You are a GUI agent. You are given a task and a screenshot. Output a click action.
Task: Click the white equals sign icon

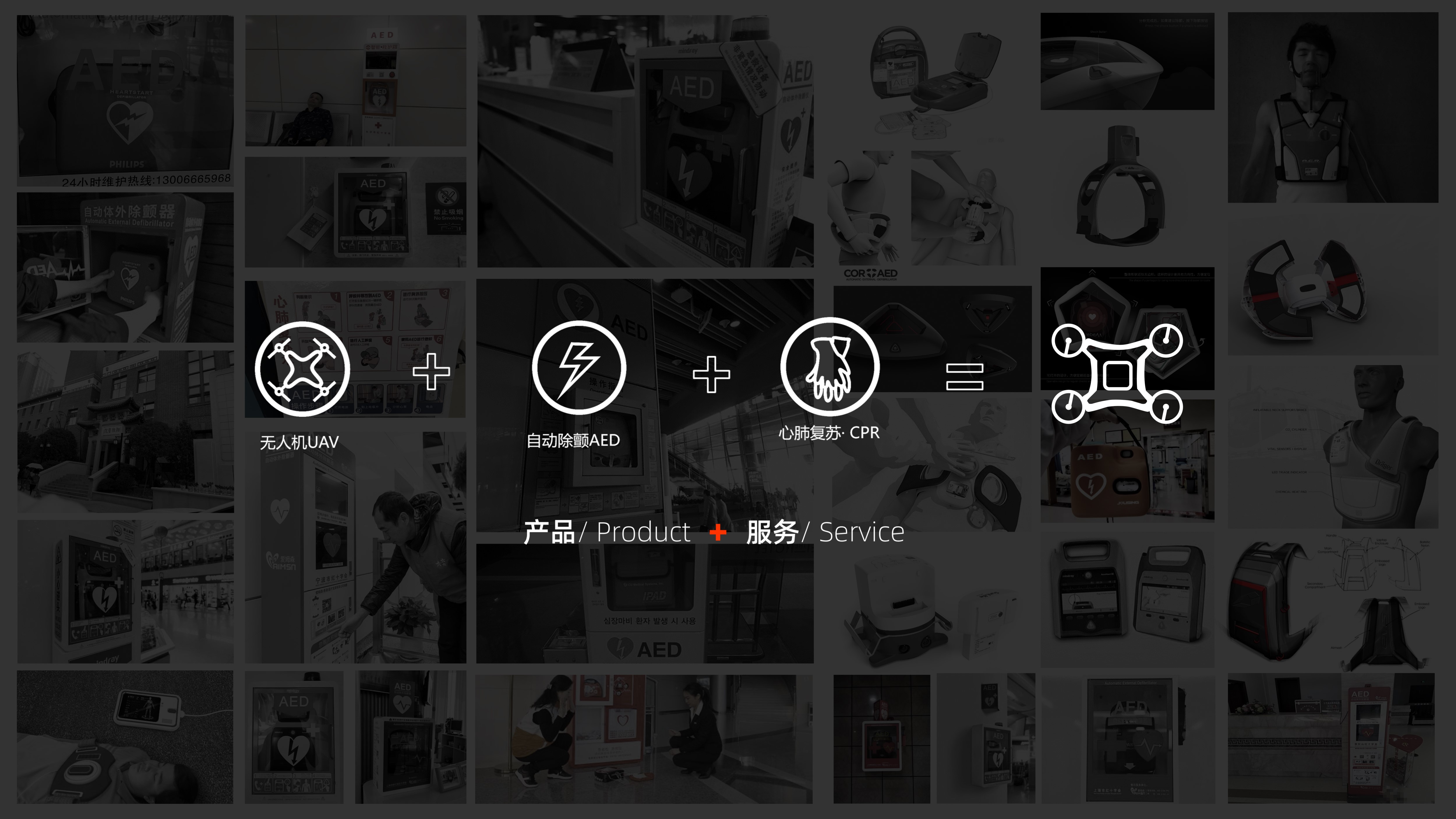[965, 377]
